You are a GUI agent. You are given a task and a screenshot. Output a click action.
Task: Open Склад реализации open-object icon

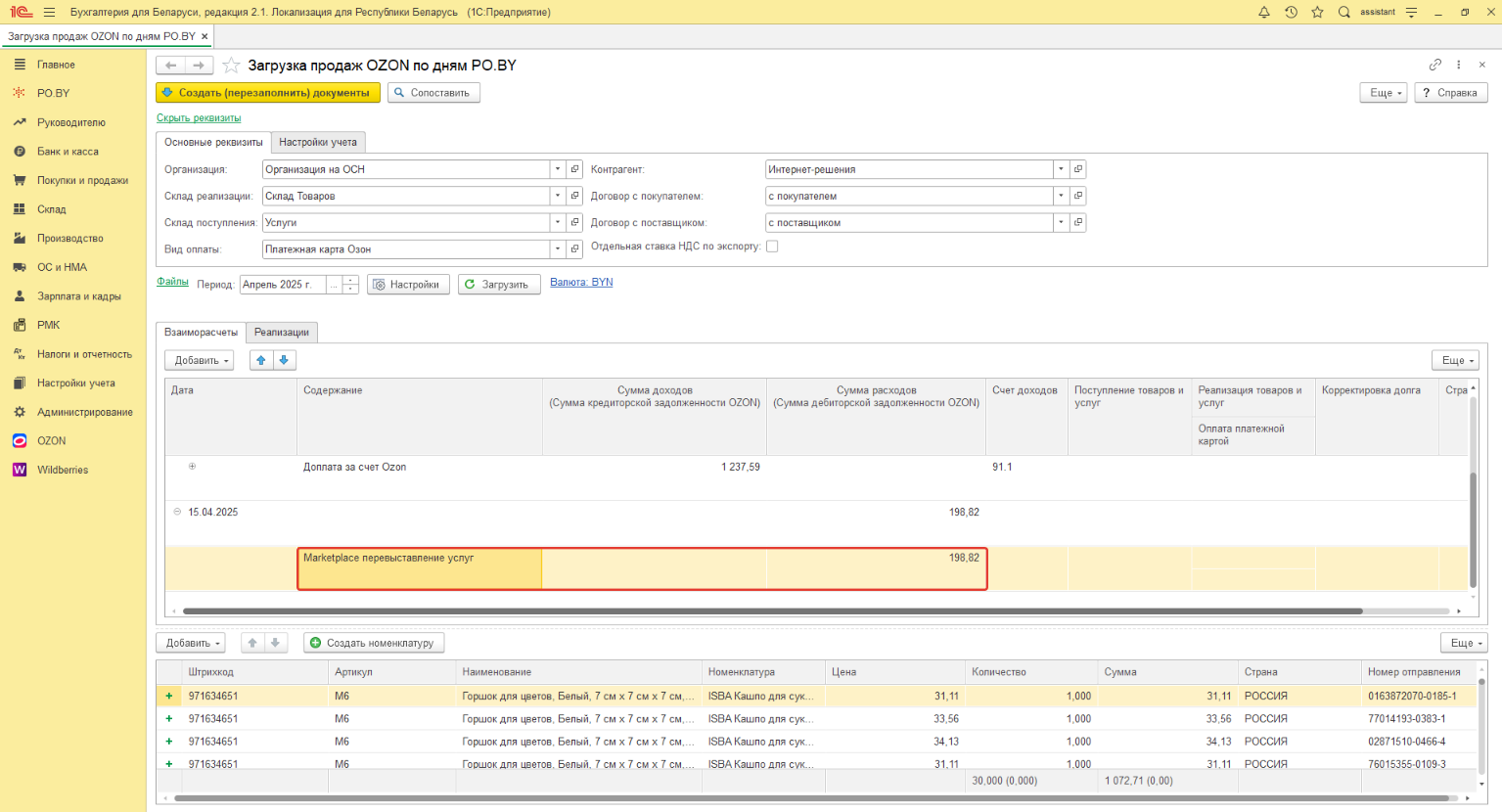point(575,196)
